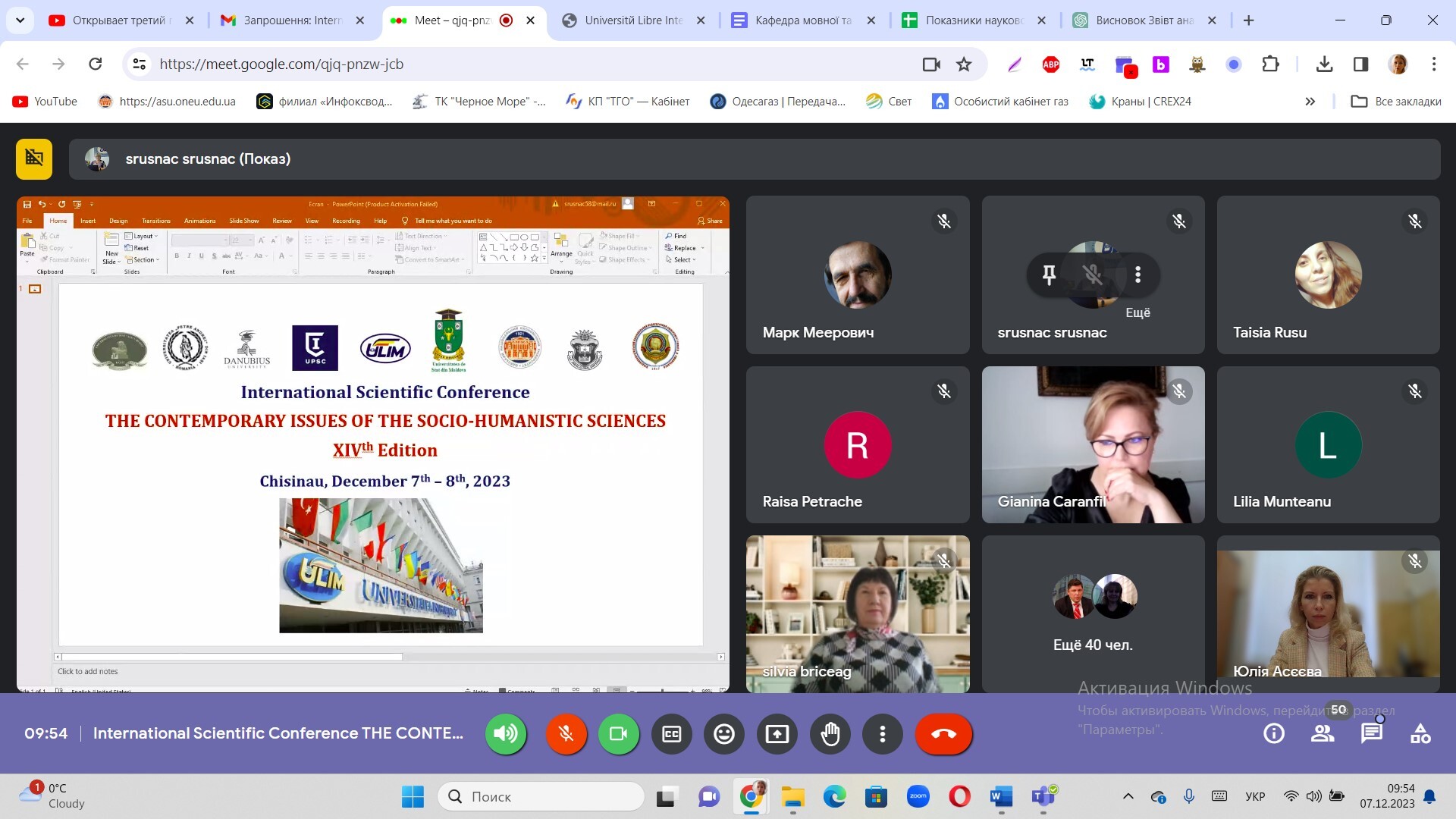
Task: Start presenting your screen
Action: (777, 733)
